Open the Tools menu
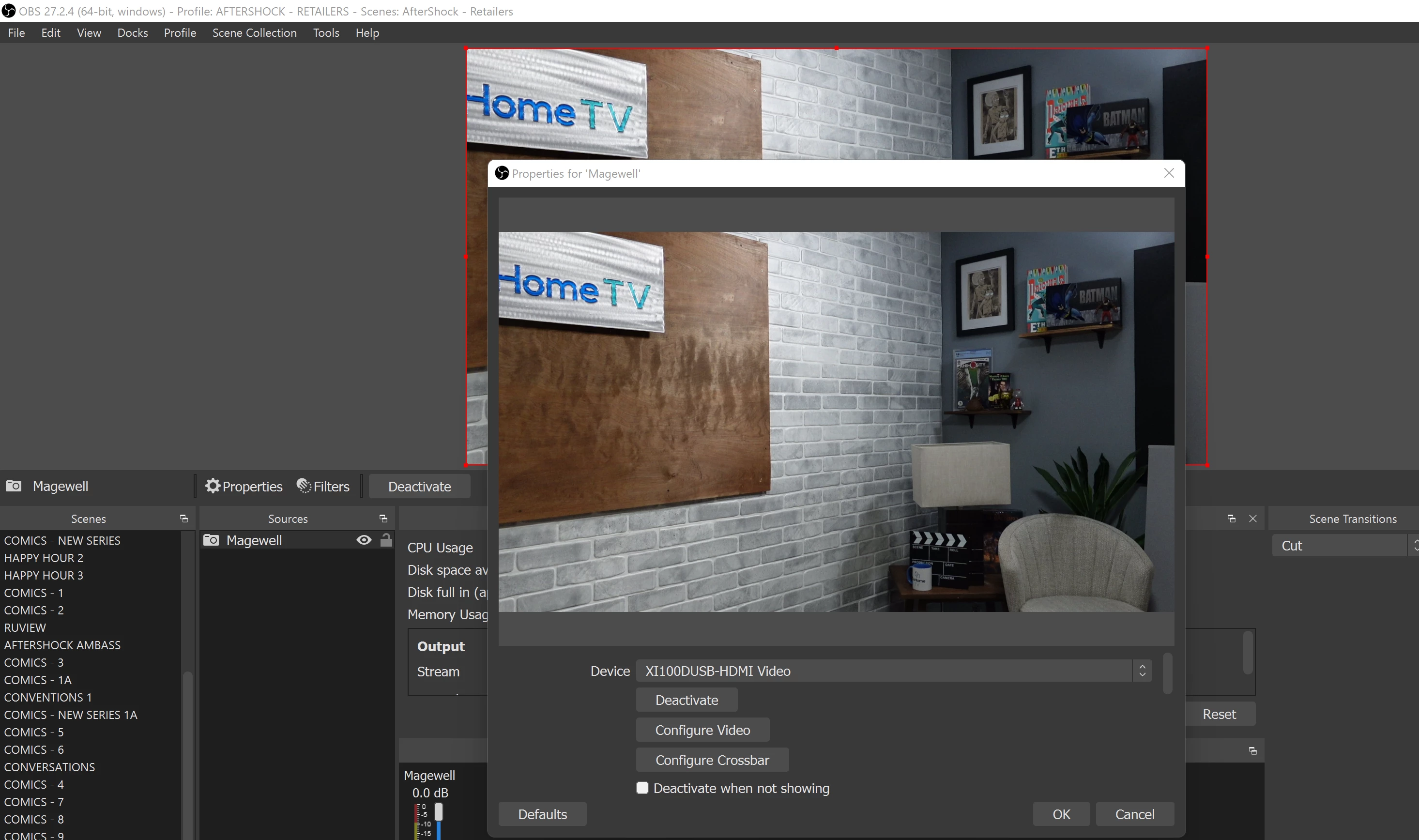The width and height of the screenshot is (1419, 840). pos(326,33)
